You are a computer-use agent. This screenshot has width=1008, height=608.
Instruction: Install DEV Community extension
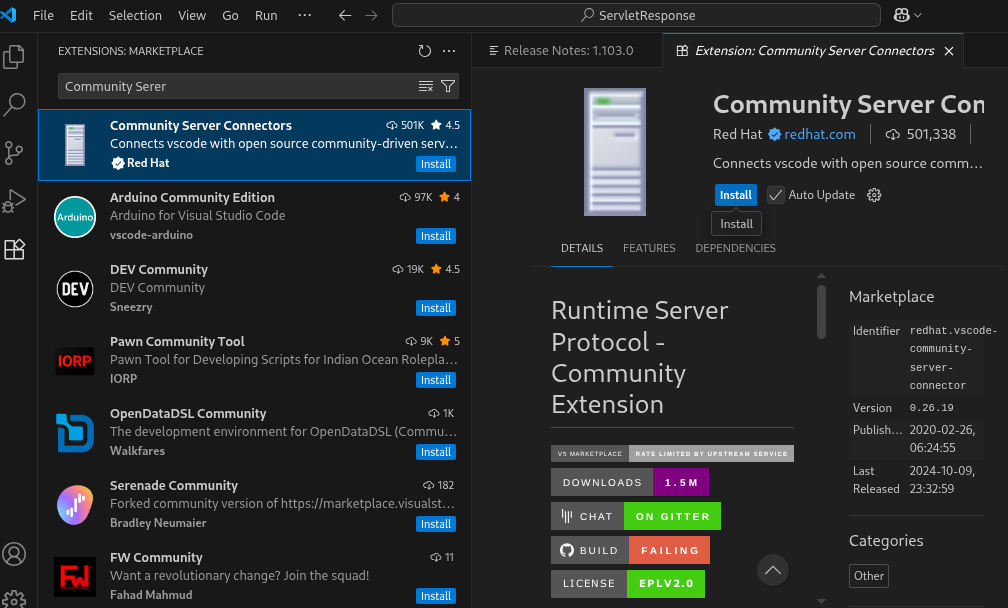click(436, 308)
